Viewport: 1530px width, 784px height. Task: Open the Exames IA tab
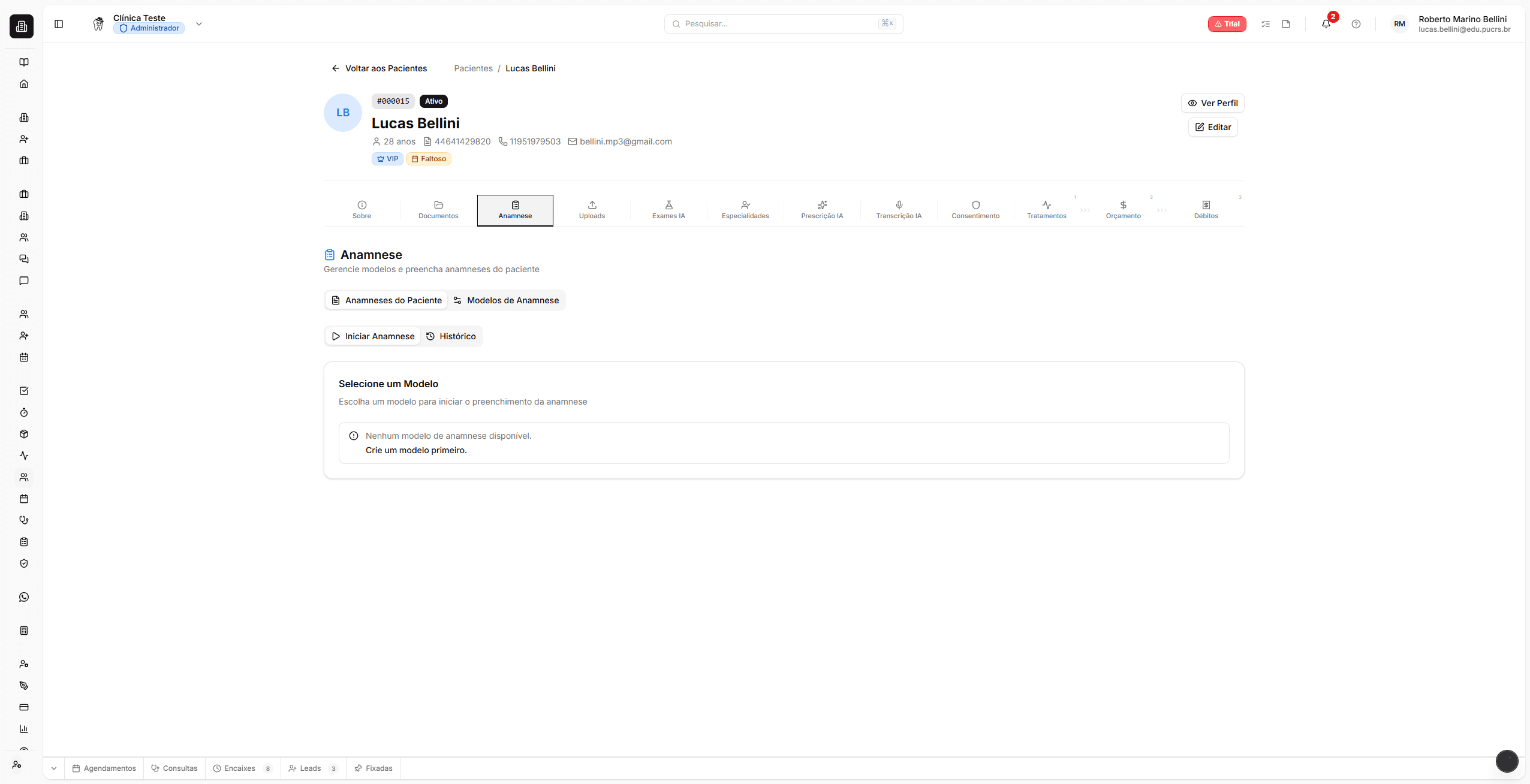668,210
